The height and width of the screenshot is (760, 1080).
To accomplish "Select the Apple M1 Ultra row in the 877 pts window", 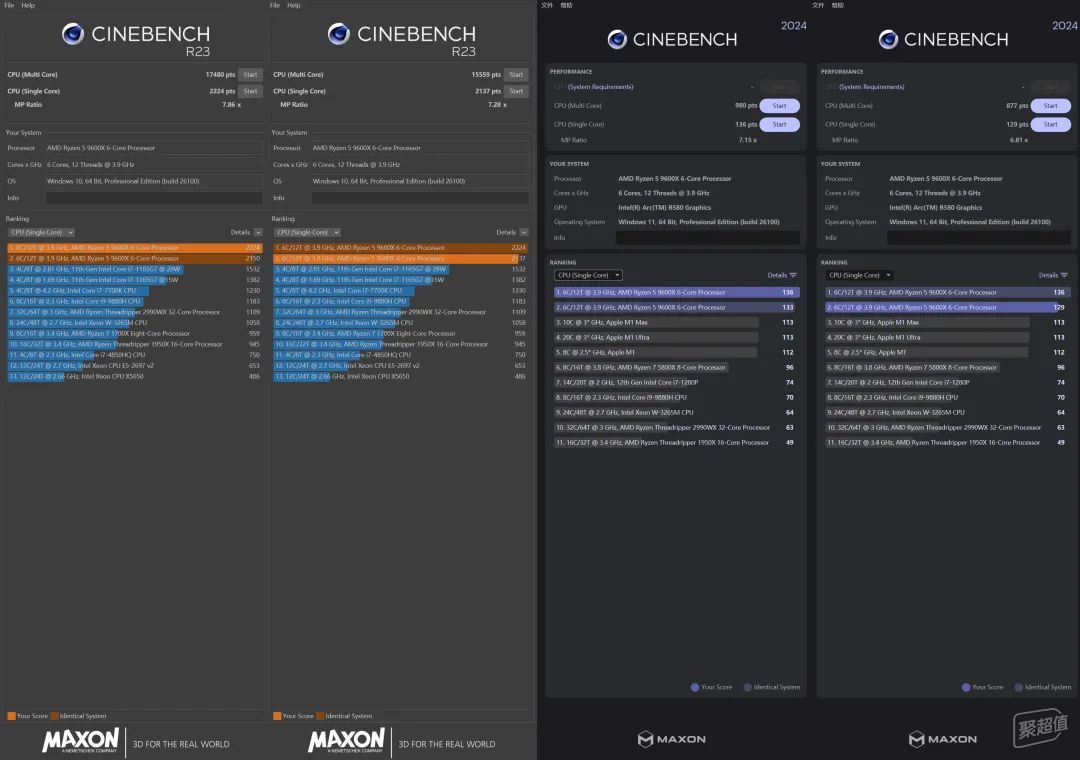I will pos(948,338).
